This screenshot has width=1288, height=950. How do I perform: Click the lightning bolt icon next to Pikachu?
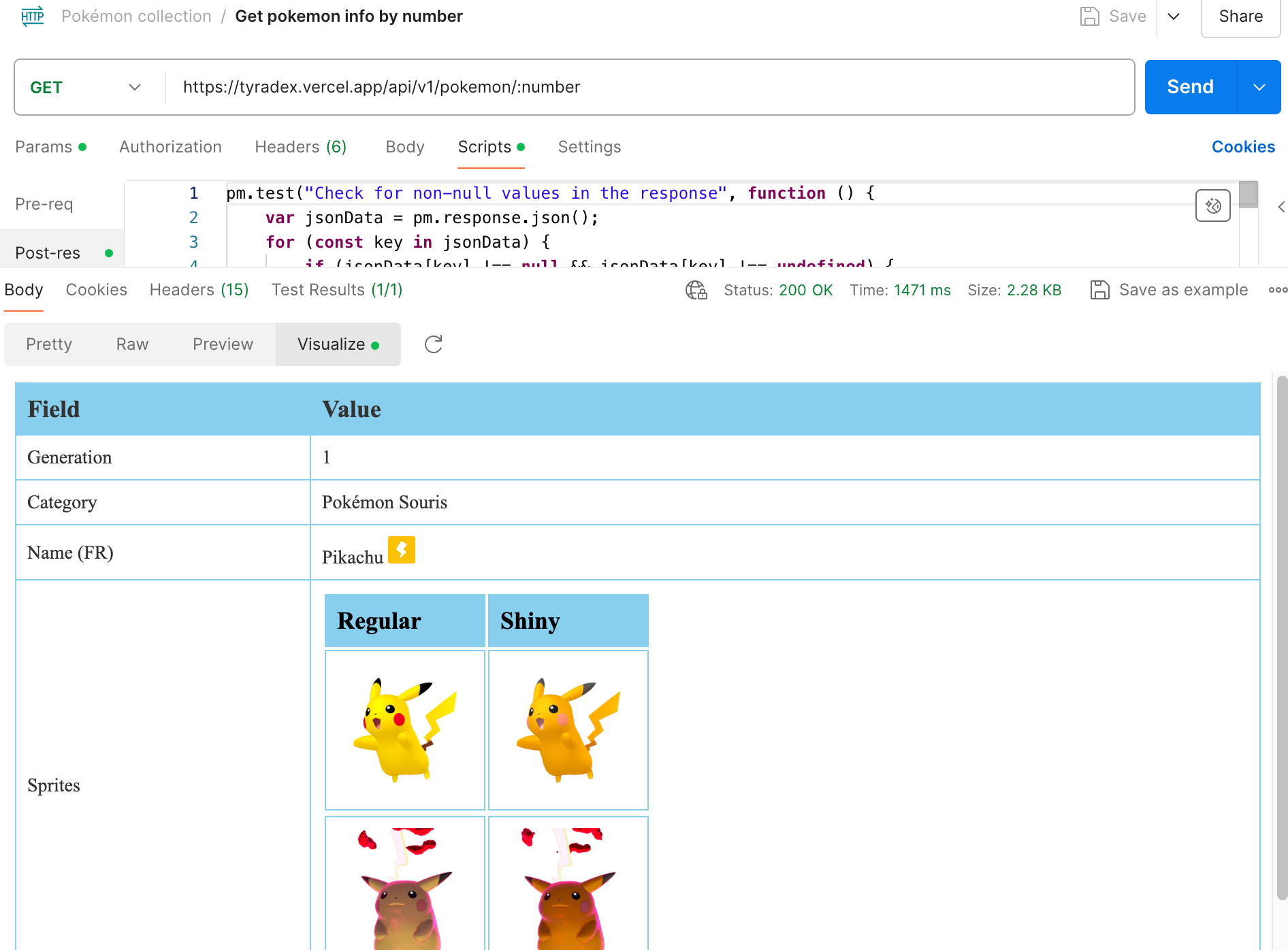coord(402,550)
